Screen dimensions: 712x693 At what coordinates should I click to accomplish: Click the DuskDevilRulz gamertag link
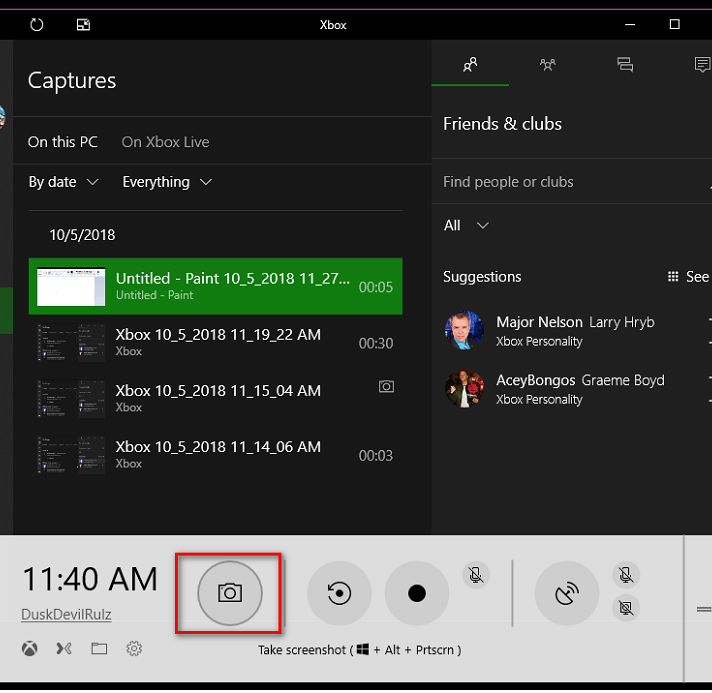click(x=66, y=614)
